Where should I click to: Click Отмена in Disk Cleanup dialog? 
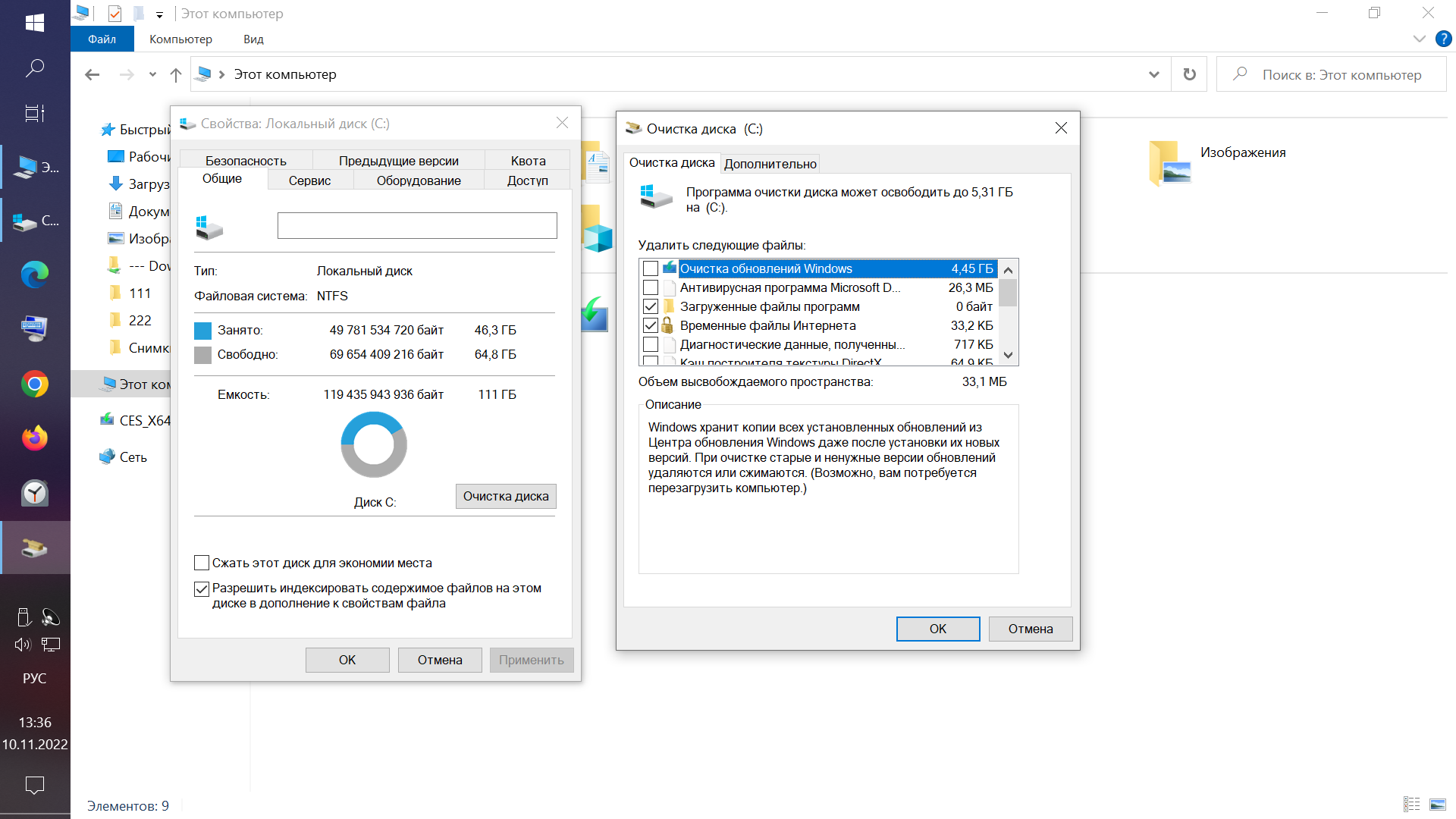click(1030, 629)
